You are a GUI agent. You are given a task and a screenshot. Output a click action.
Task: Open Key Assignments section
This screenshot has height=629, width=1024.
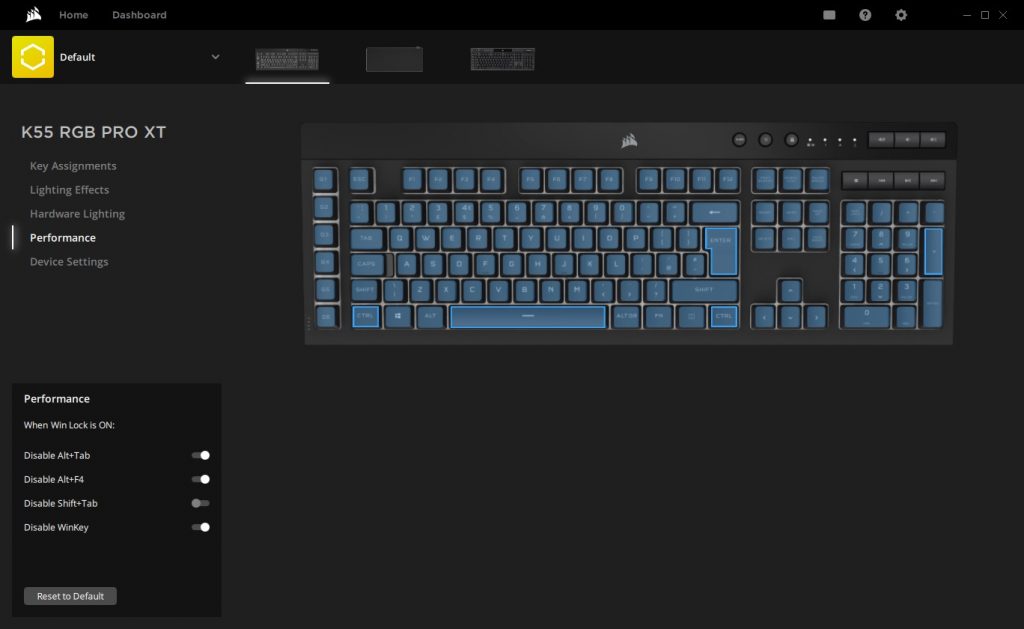tap(73, 166)
